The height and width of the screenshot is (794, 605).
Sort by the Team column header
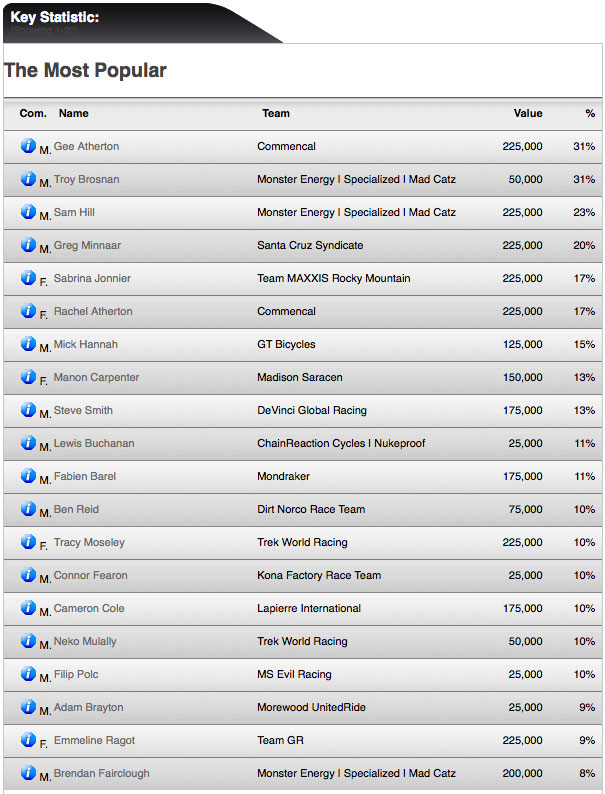click(276, 114)
